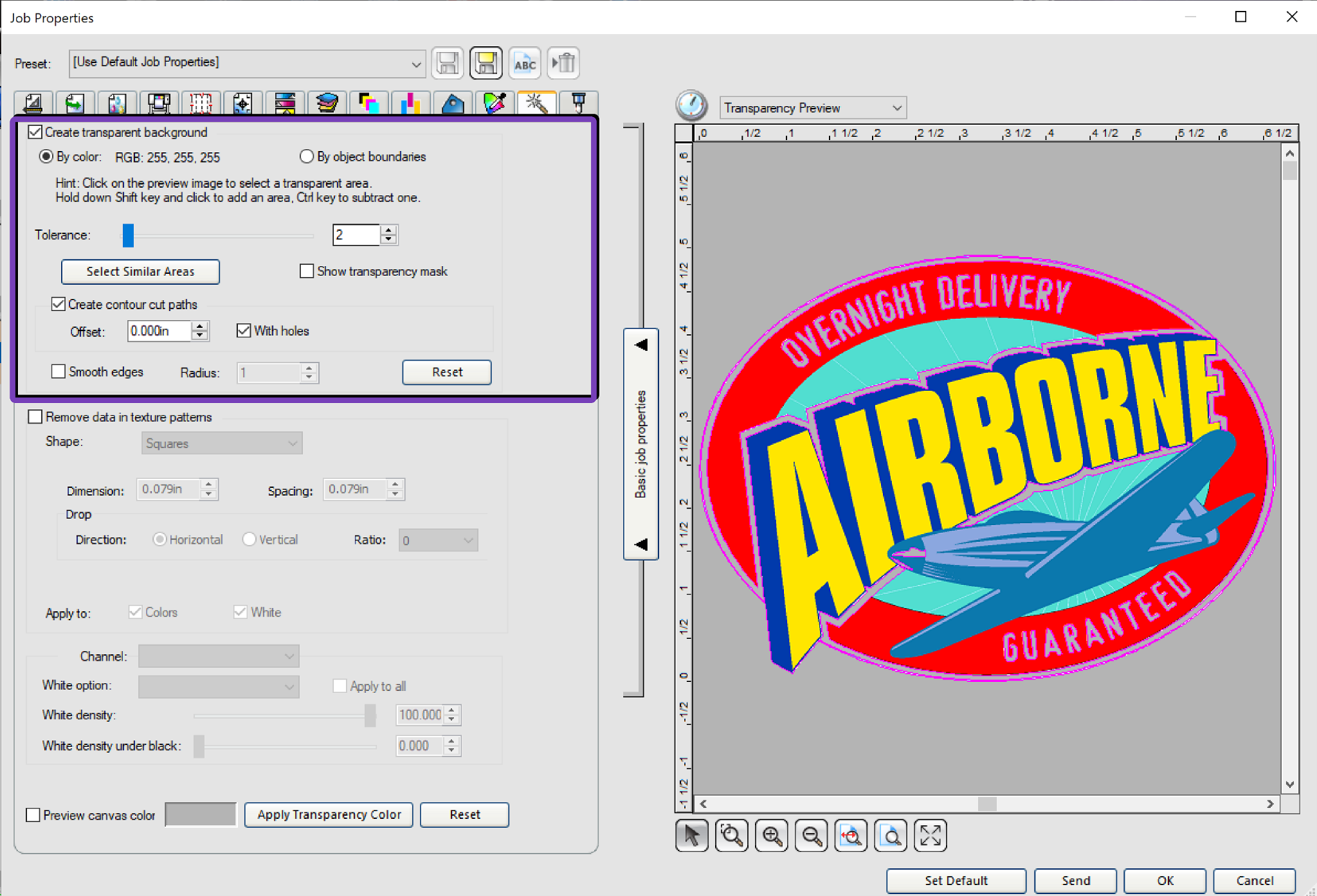Click the yellow floppy disk save-as preset icon
The image size is (1317, 896).
click(x=486, y=63)
